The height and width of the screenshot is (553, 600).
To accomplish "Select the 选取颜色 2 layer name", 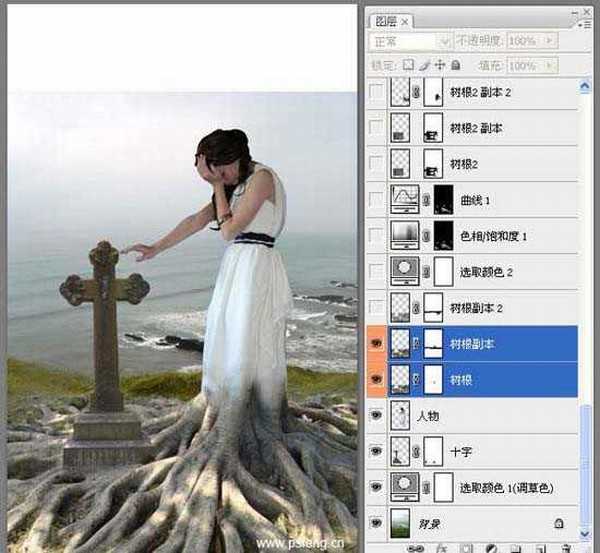I will (486, 272).
